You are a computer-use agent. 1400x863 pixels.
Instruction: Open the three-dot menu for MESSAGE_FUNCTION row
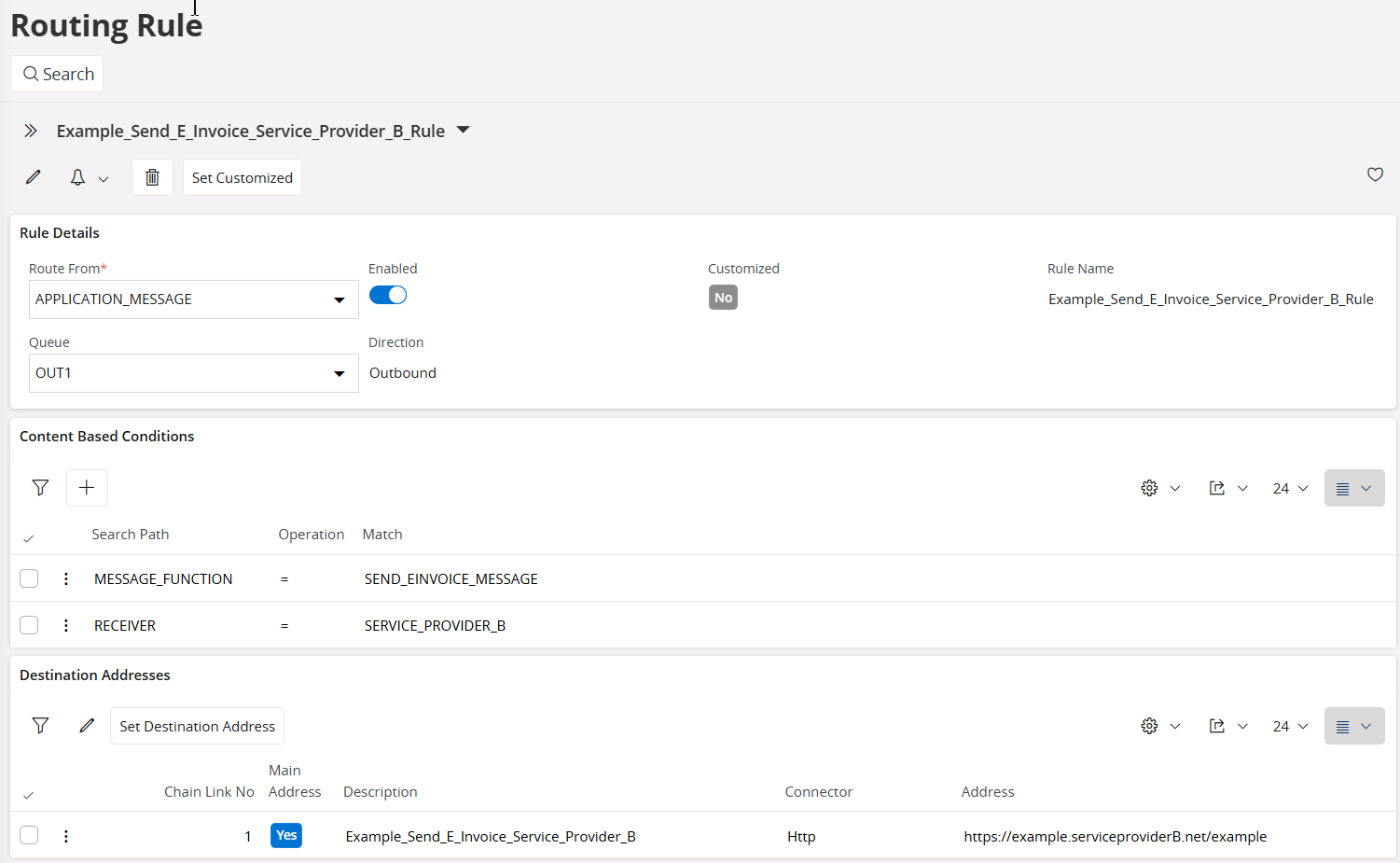click(x=66, y=578)
